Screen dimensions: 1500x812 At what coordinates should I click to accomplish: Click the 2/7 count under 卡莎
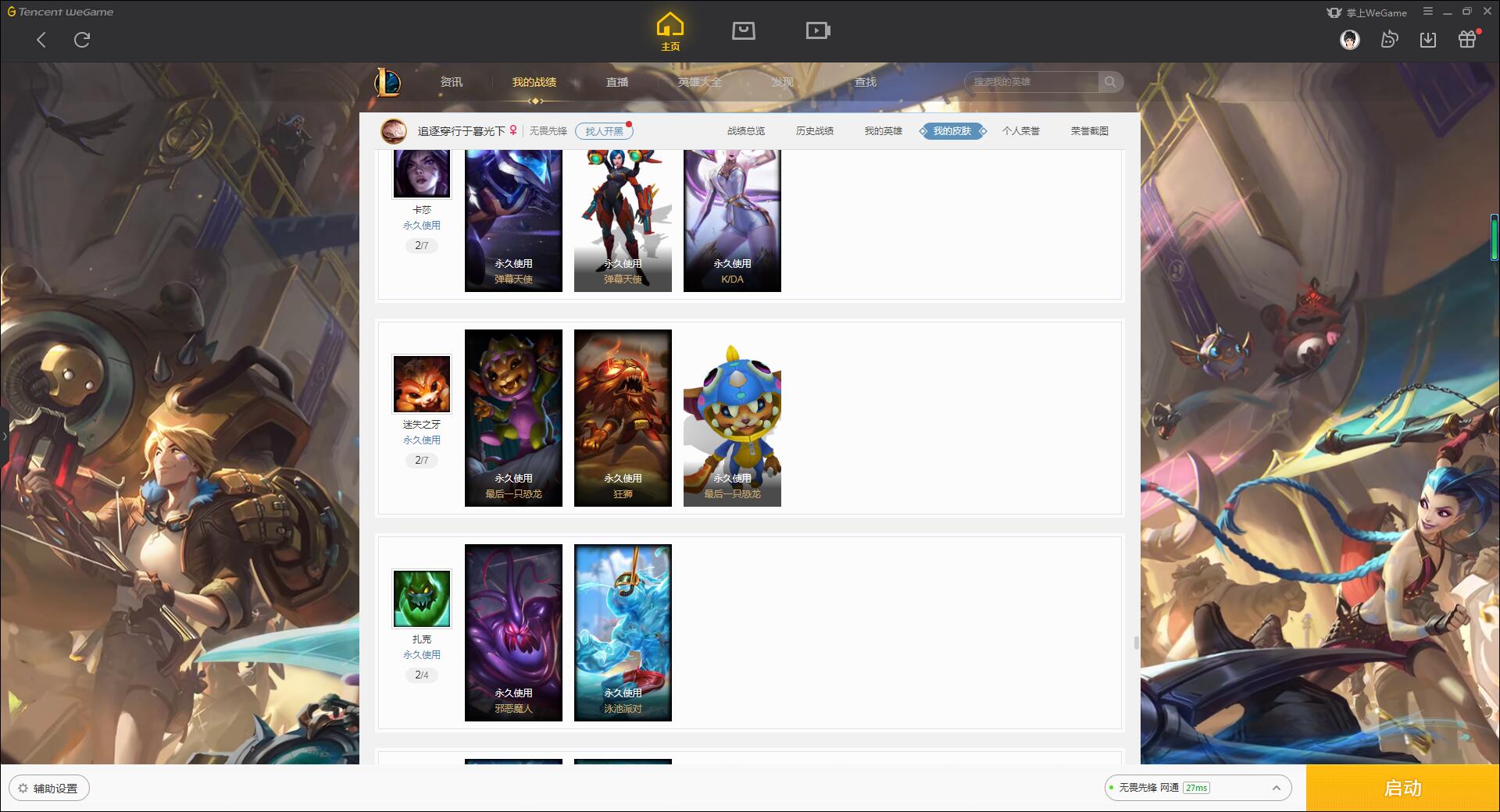pos(422,245)
